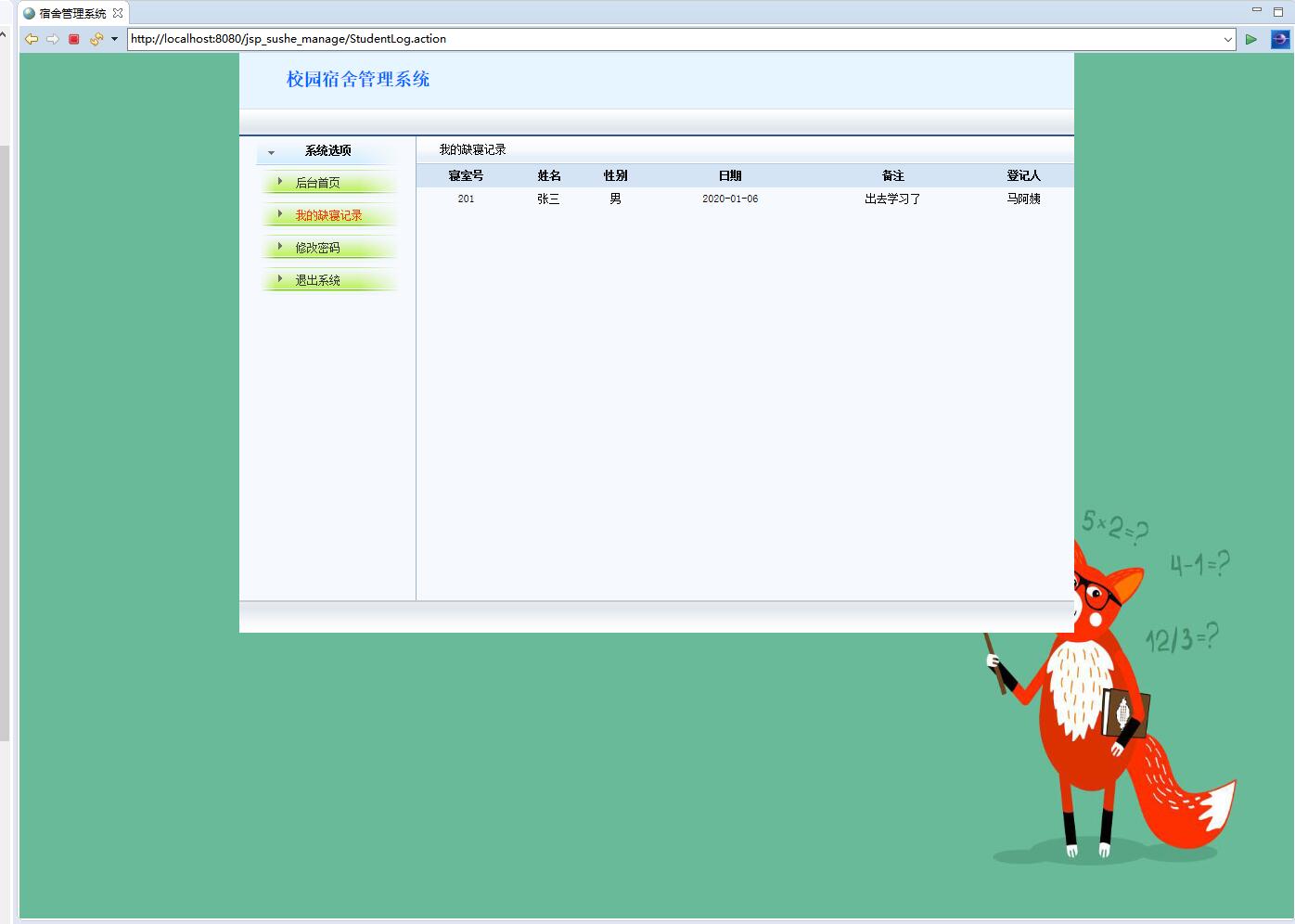Screen dimensions: 1295x924
Task: Open the 我的缺寝记录 menu item
Action: tap(329, 215)
